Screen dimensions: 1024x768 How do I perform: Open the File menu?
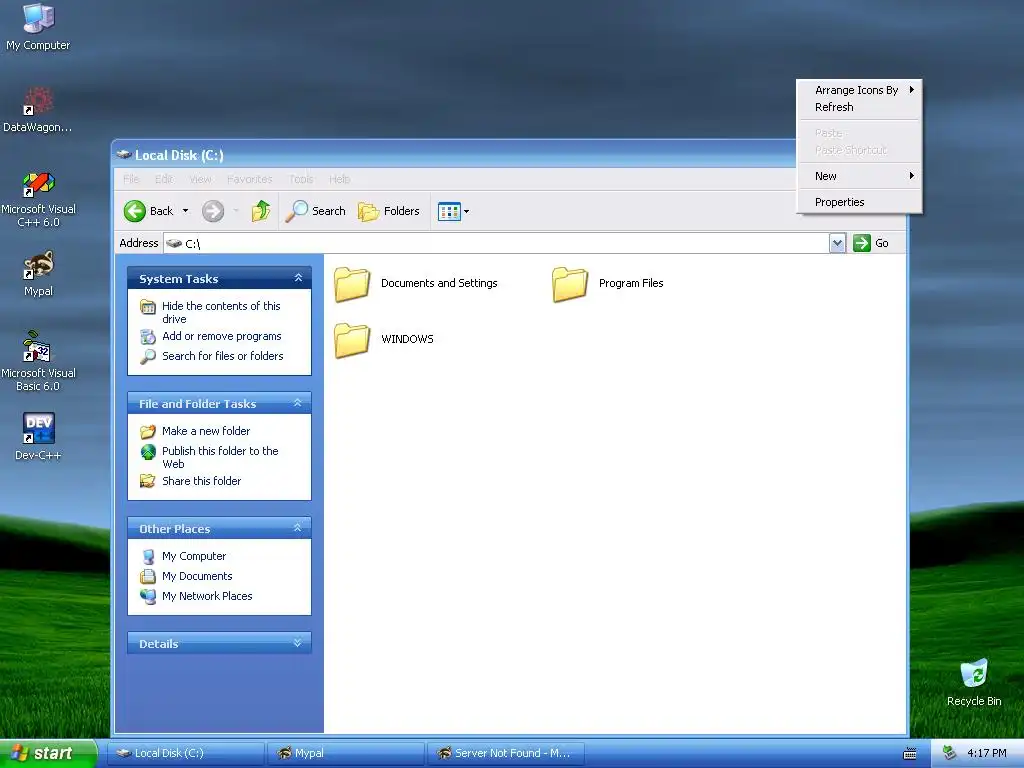(131, 179)
